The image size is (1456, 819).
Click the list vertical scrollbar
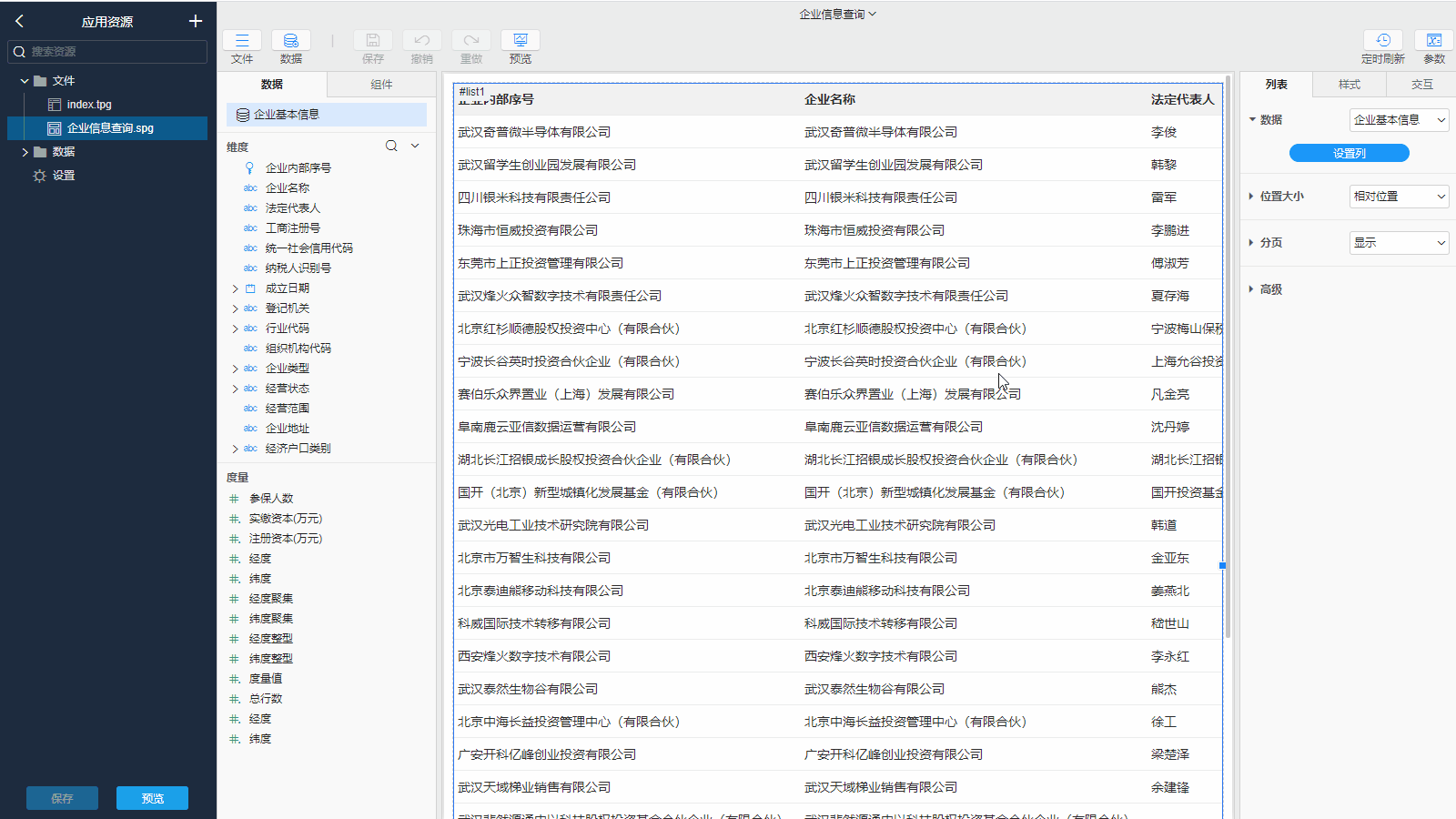1228,364
